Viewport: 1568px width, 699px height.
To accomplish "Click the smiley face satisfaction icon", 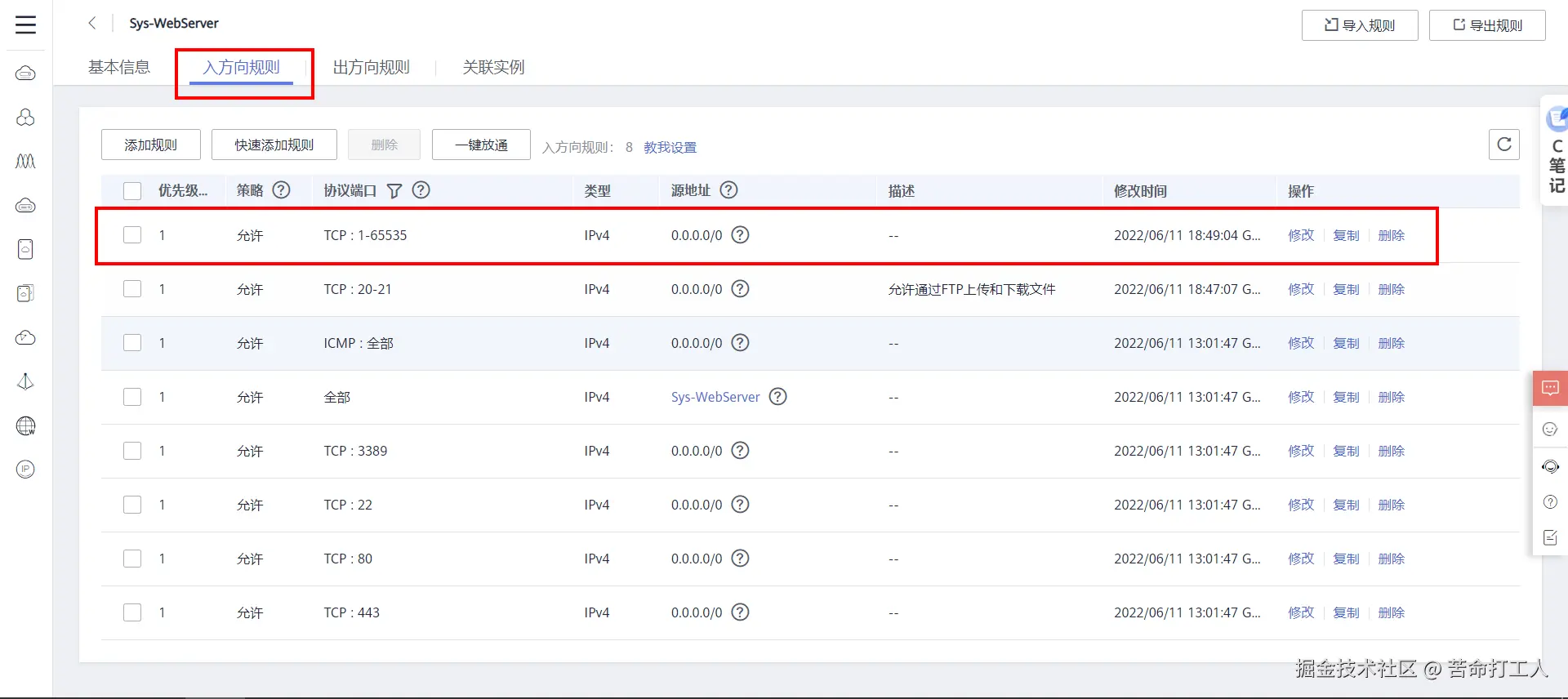I will coord(1550,430).
